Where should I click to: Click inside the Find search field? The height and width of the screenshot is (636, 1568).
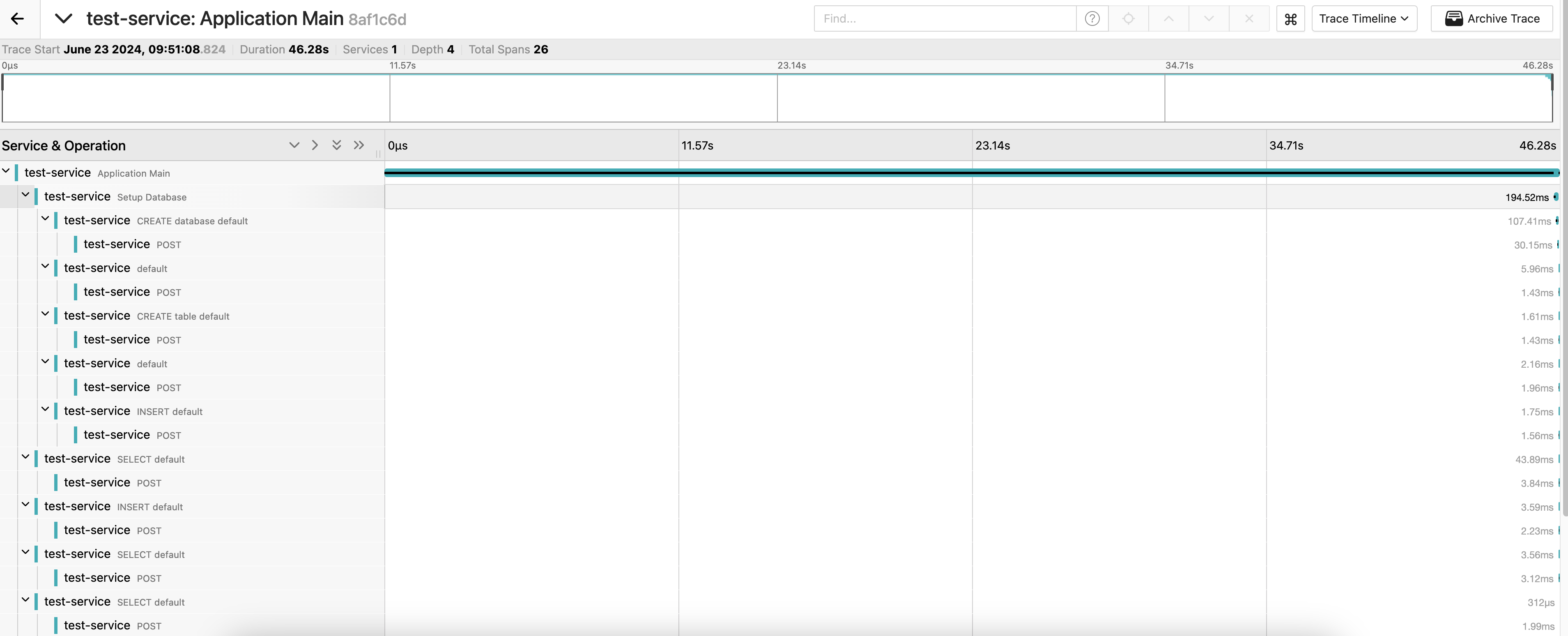(x=943, y=18)
